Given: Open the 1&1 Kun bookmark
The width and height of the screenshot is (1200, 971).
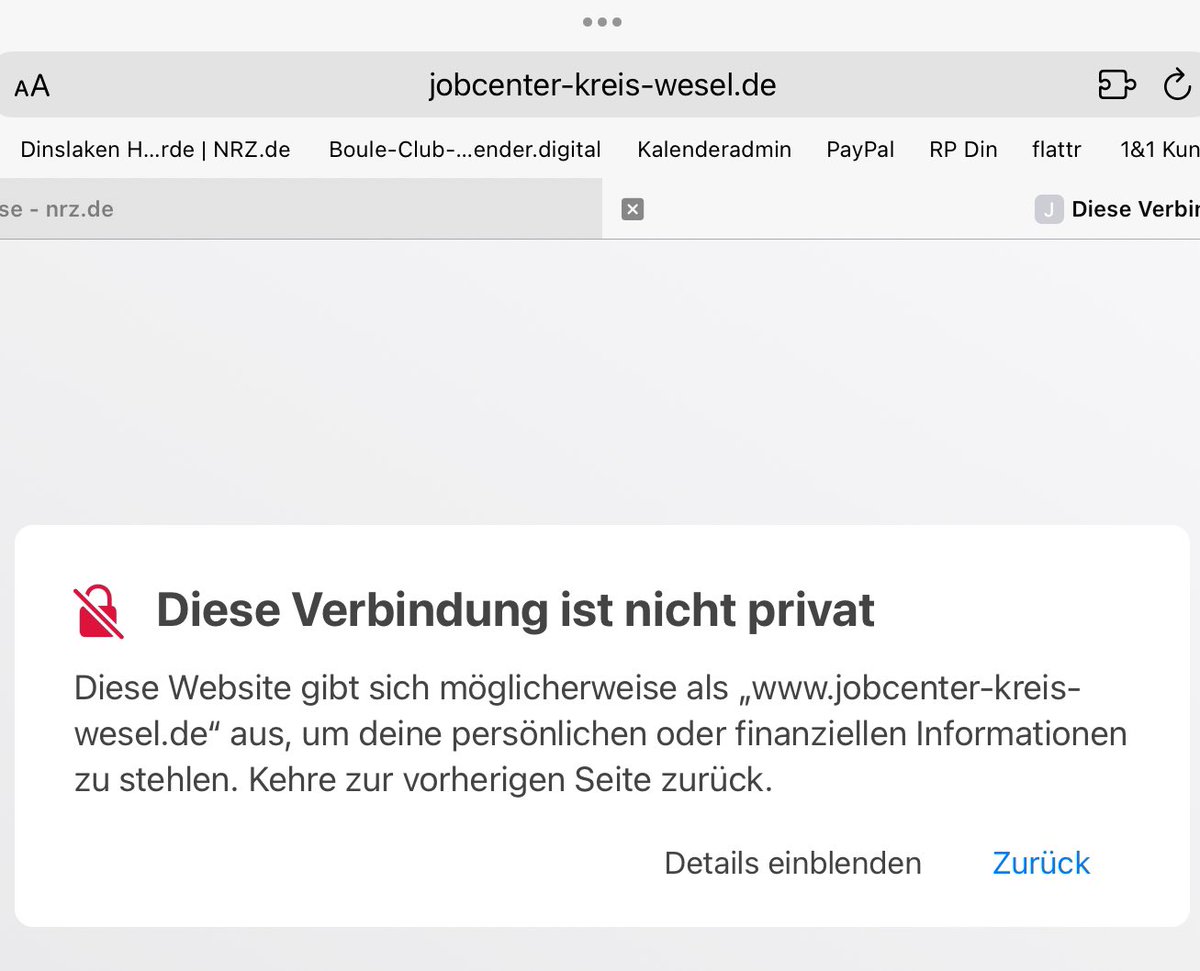Looking at the screenshot, I should [1159, 150].
